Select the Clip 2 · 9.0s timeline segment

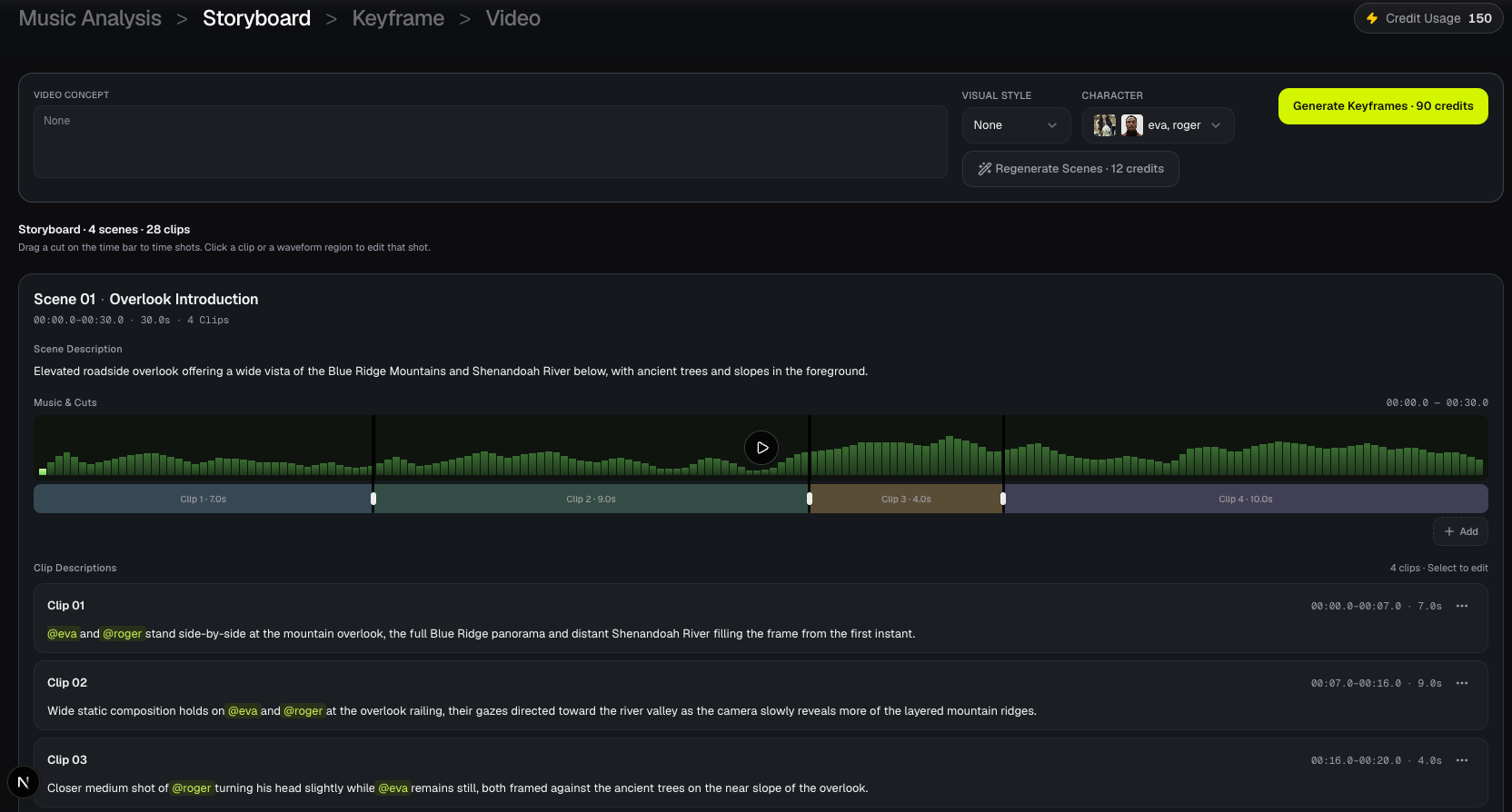click(x=592, y=499)
